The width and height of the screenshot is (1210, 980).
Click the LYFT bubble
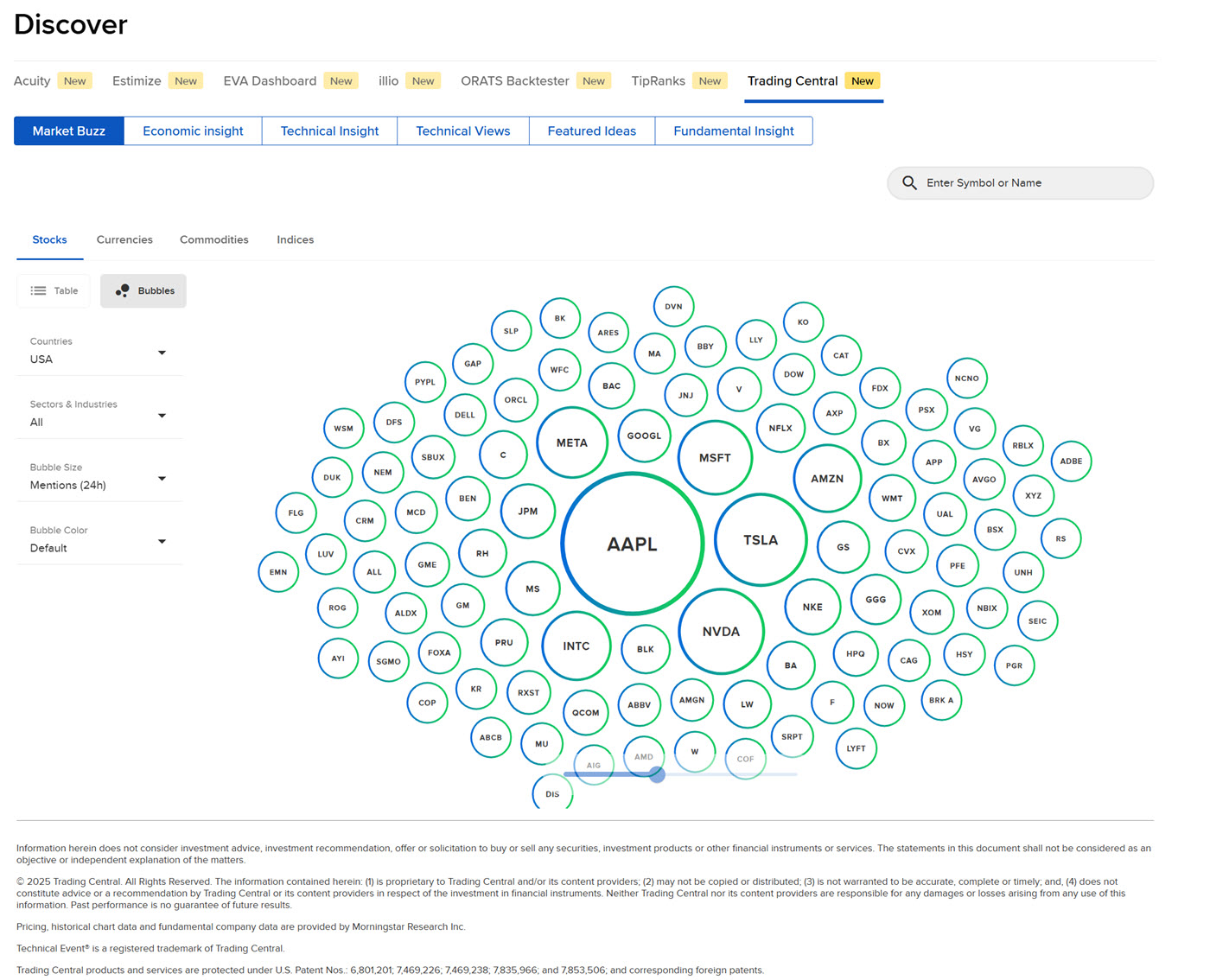point(857,748)
